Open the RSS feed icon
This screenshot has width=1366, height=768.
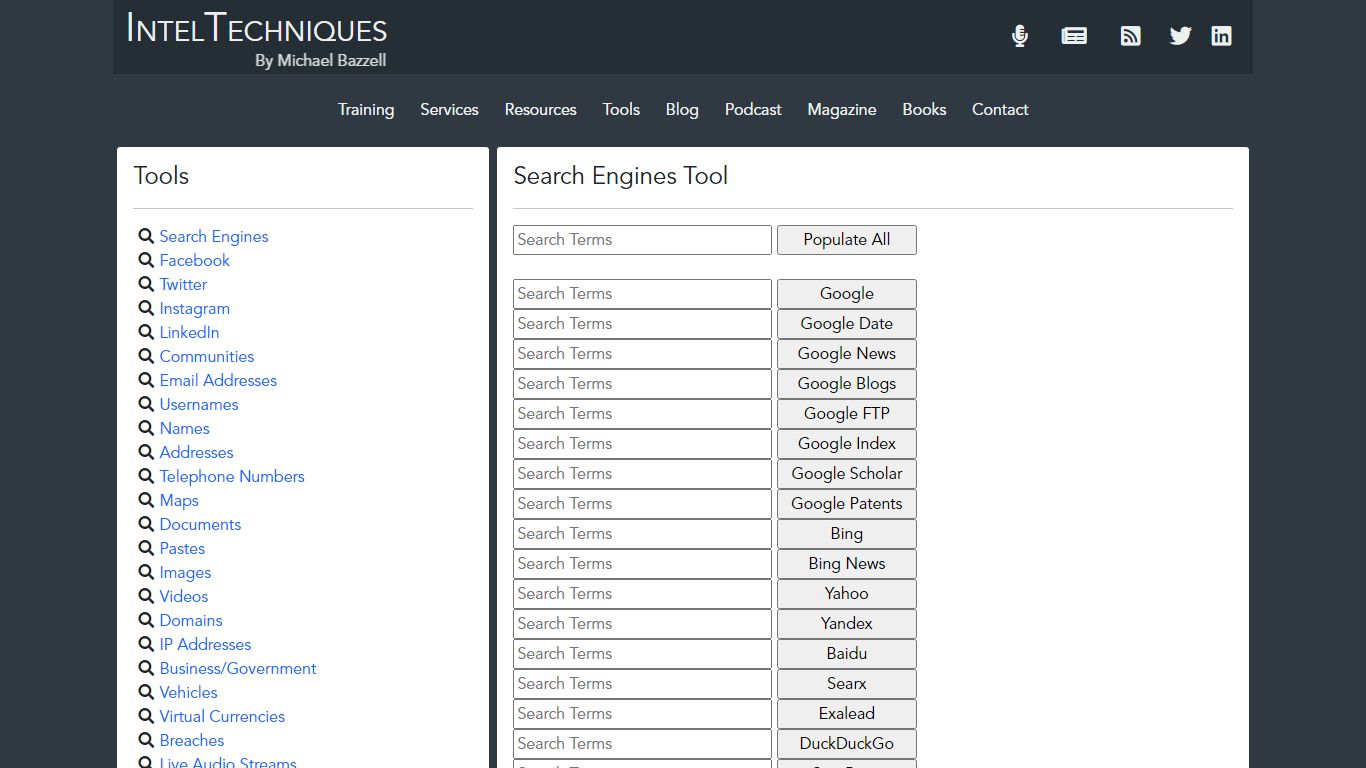pos(1130,36)
